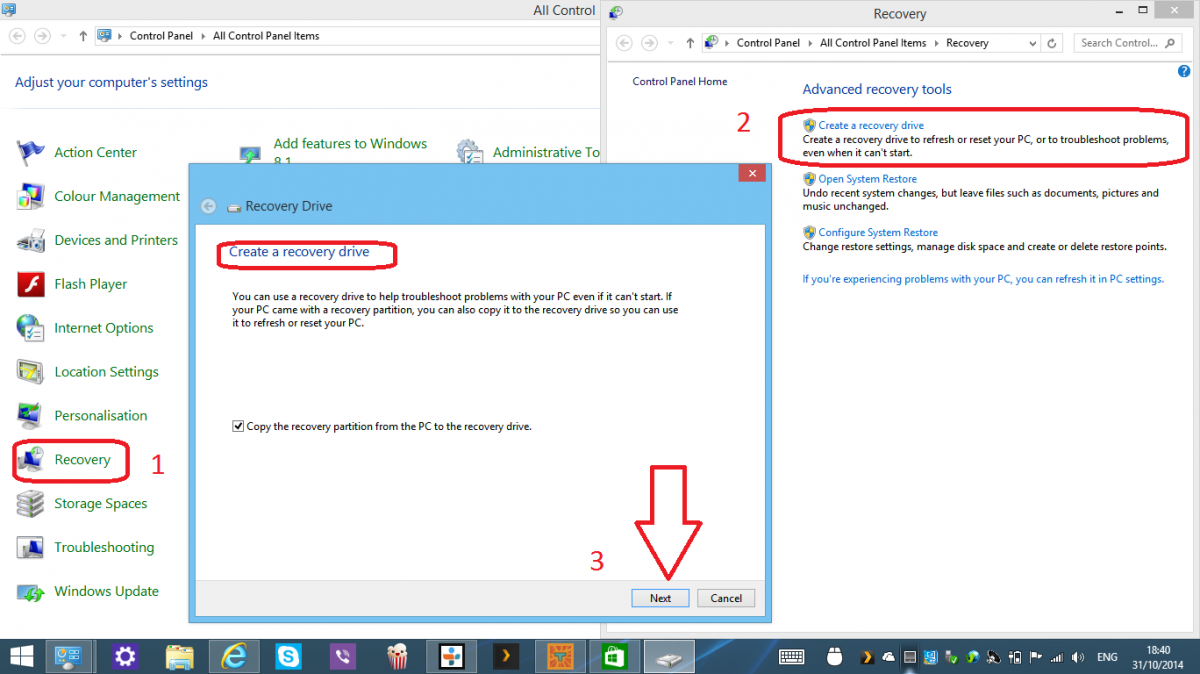Image resolution: width=1200 pixels, height=674 pixels.
Task: Open Action Center flag icon
Action: [x=31, y=152]
